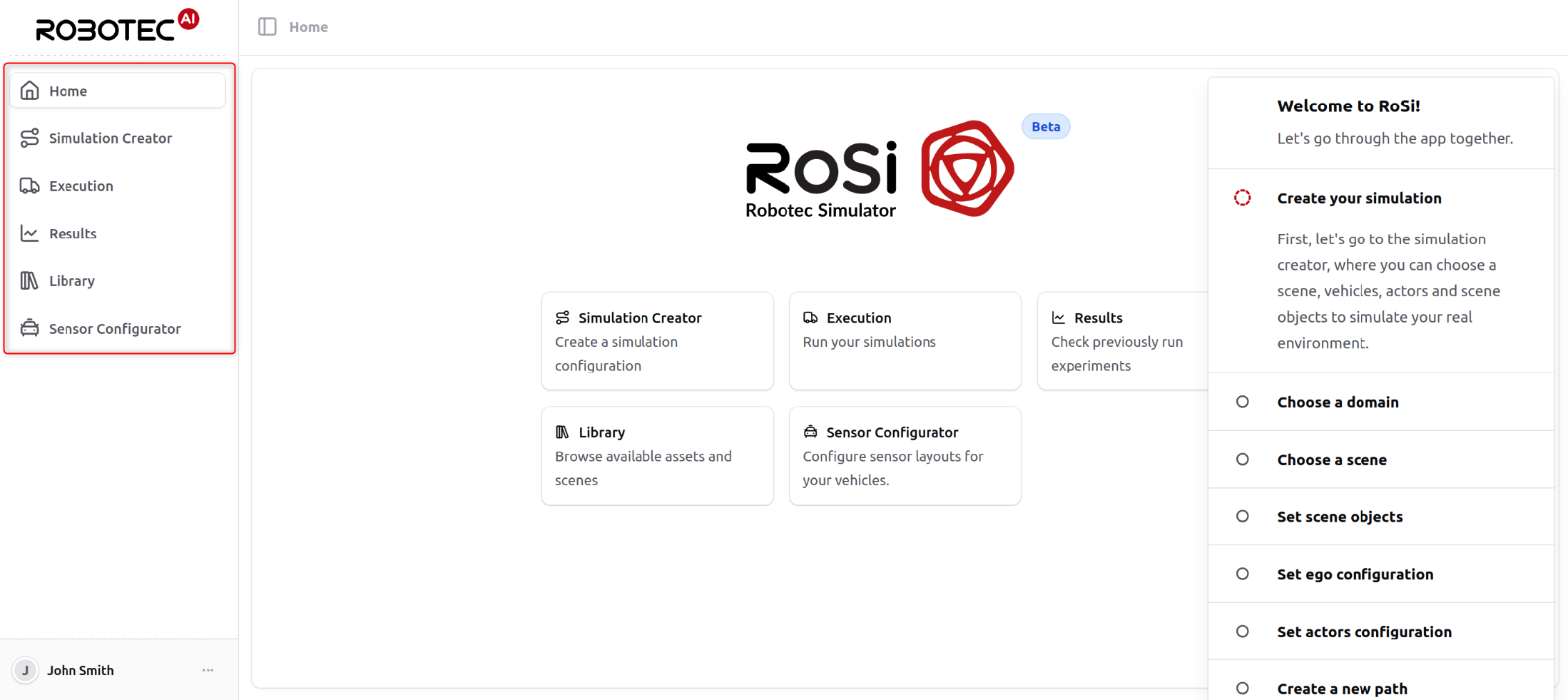Click the chart icon on Results card
This screenshot has height=700, width=1568.
pyautogui.click(x=1059, y=318)
